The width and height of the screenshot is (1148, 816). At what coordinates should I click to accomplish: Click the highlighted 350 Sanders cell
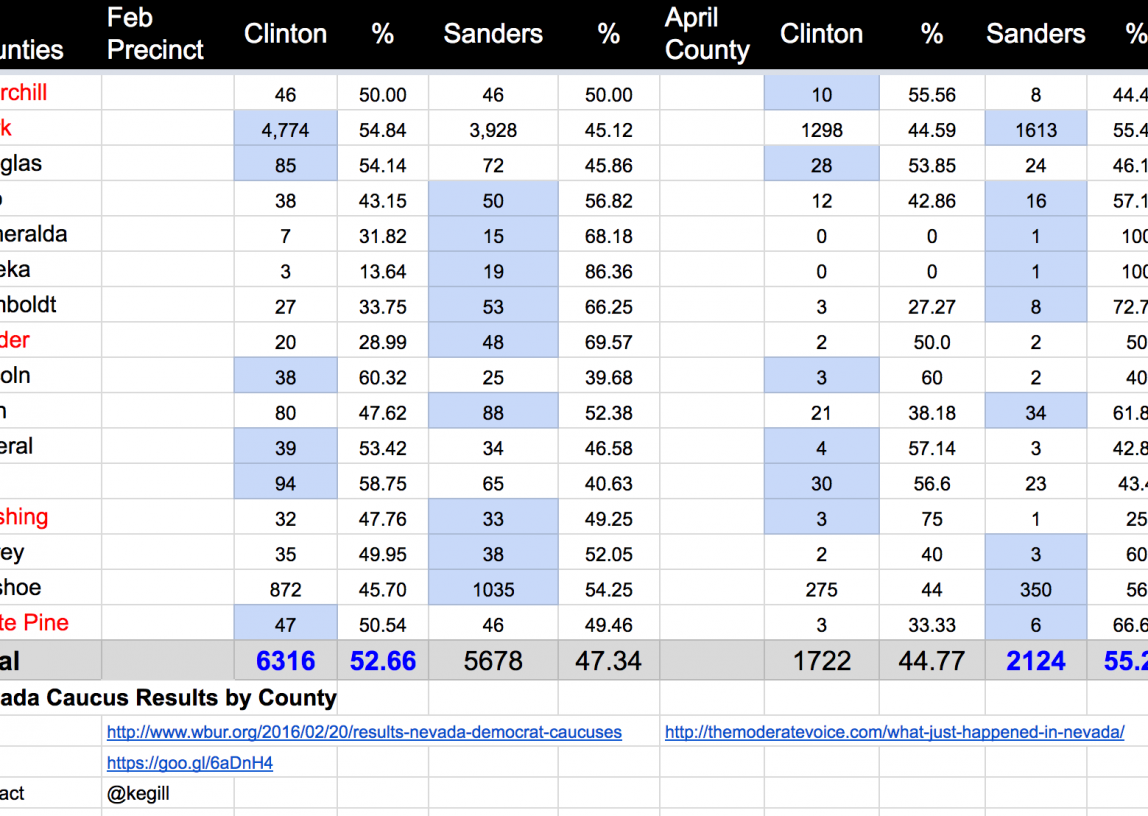(x=1035, y=589)
